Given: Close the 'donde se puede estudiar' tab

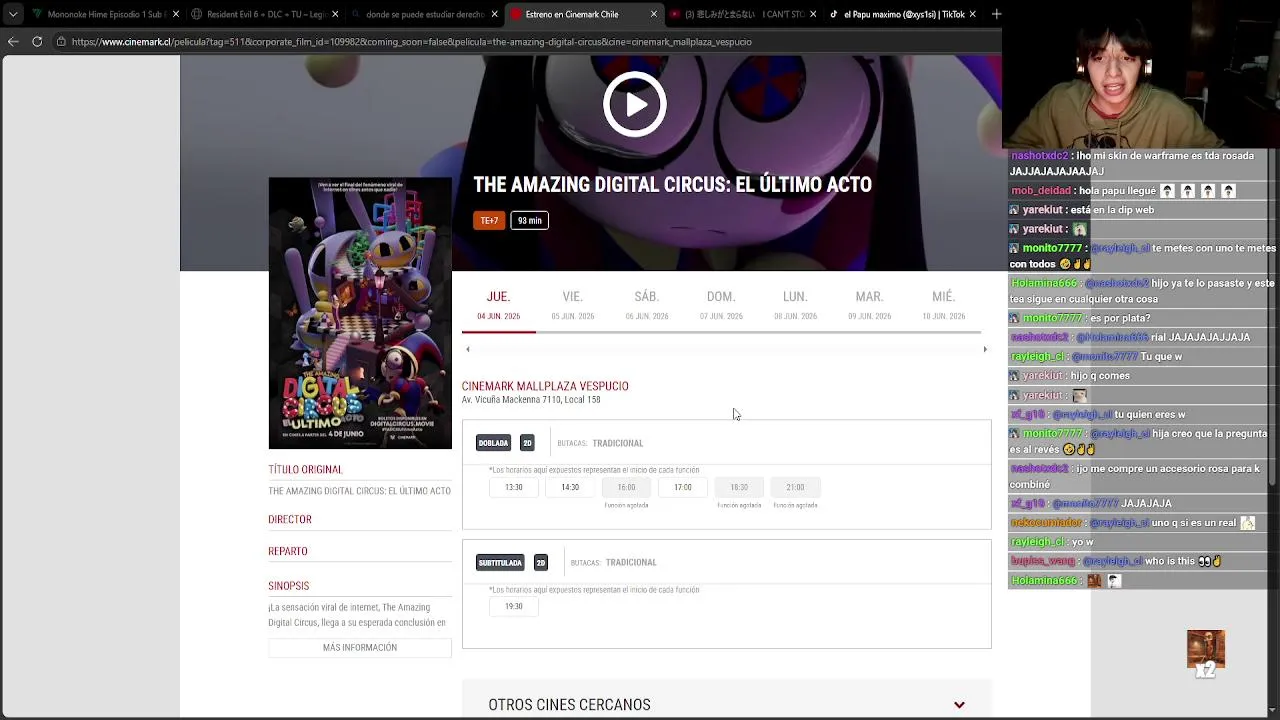Looking at the screenshot, I should click(x=495, y=14).
